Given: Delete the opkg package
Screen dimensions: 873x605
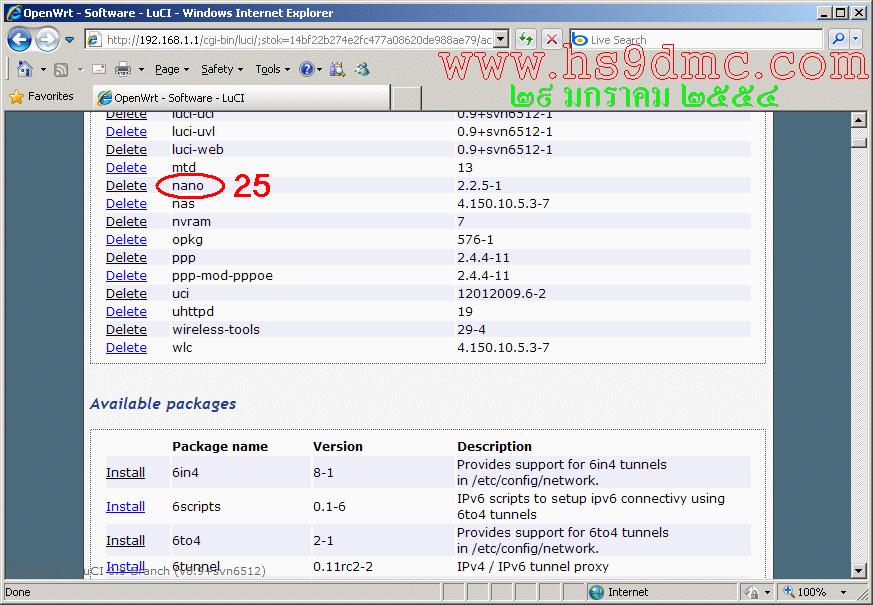Looking at the screenshot, I should pyautogui.click(x=126, y=239).
